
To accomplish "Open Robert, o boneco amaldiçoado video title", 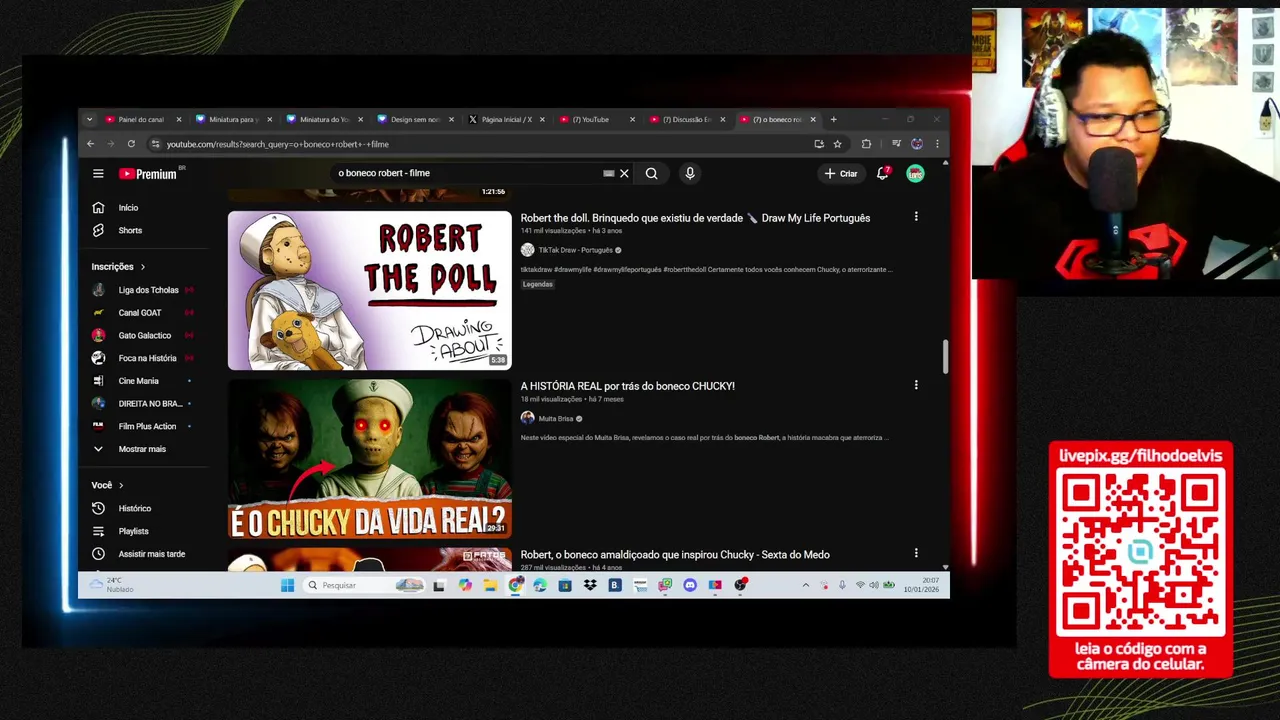I will tap(675, 555).
